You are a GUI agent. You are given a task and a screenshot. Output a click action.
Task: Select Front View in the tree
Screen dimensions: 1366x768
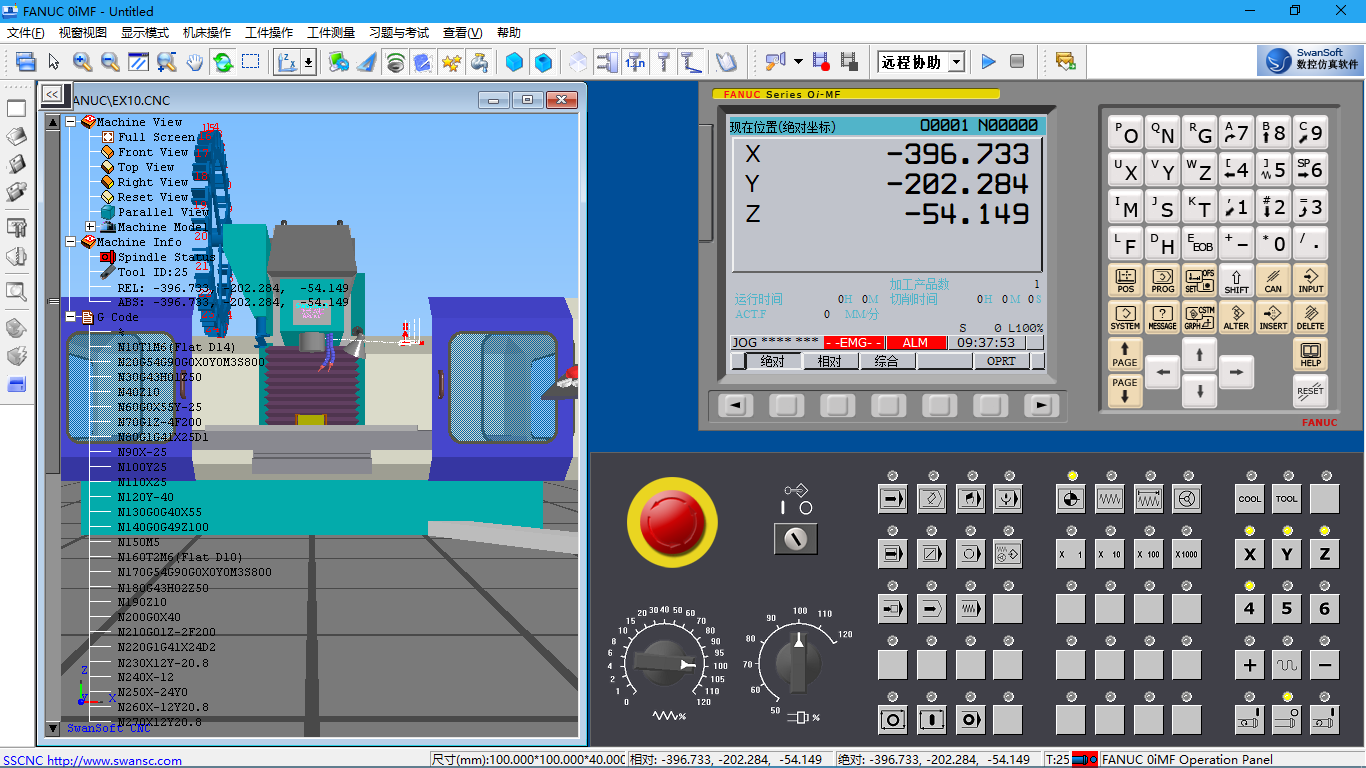point(153,152)
